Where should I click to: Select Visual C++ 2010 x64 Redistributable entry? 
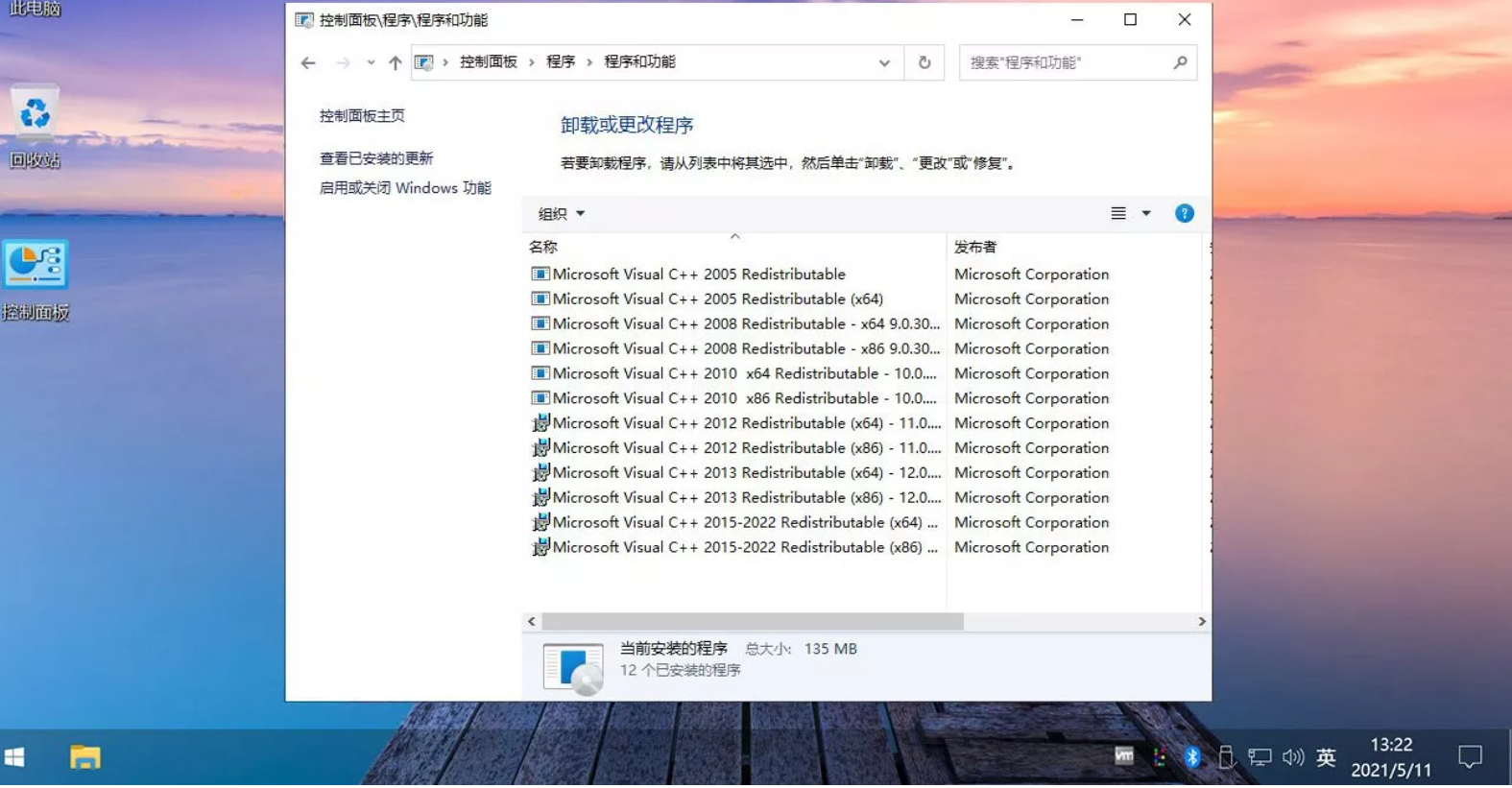735,374
